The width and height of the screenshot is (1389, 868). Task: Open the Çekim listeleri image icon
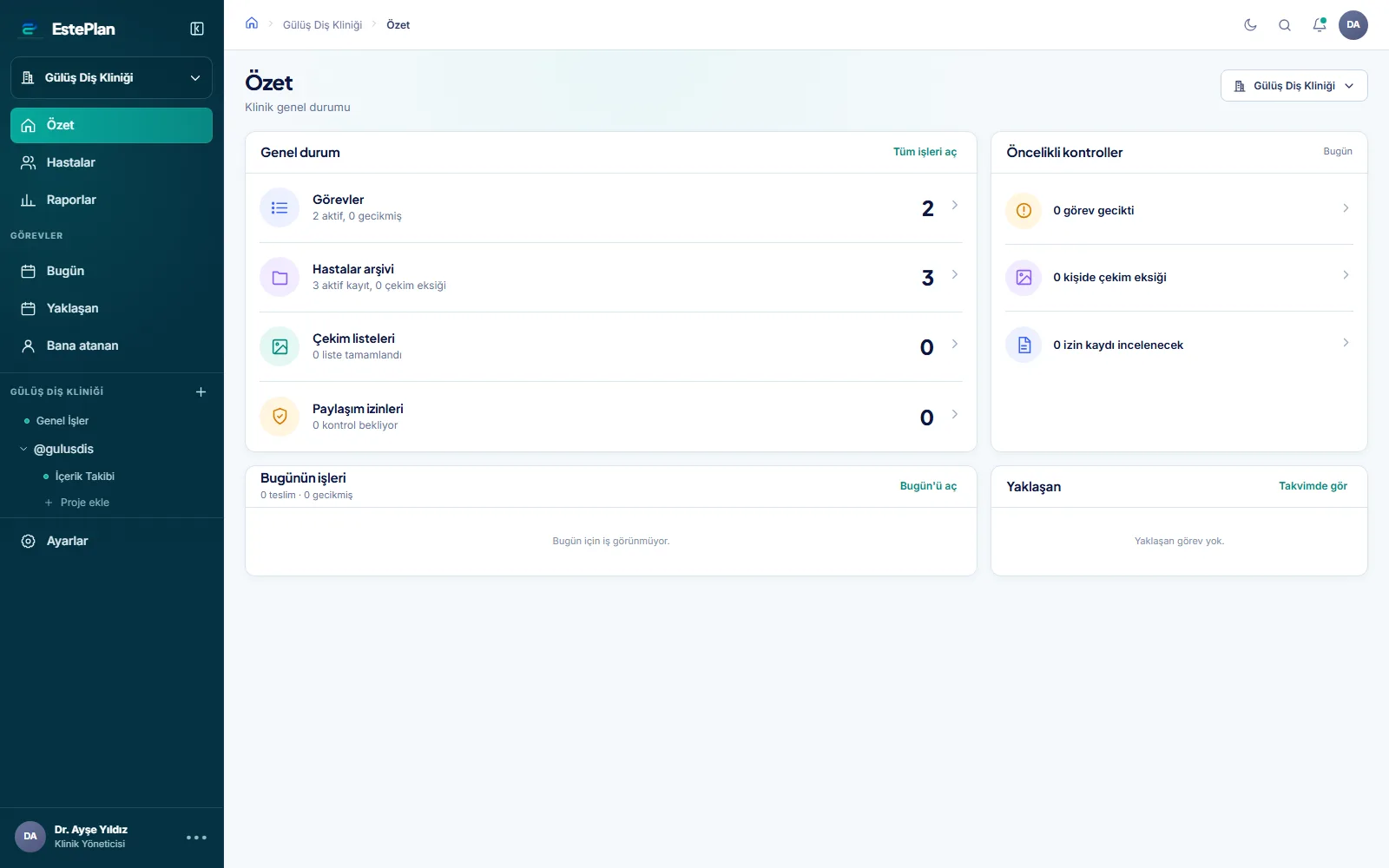click(x=280, y=347)
